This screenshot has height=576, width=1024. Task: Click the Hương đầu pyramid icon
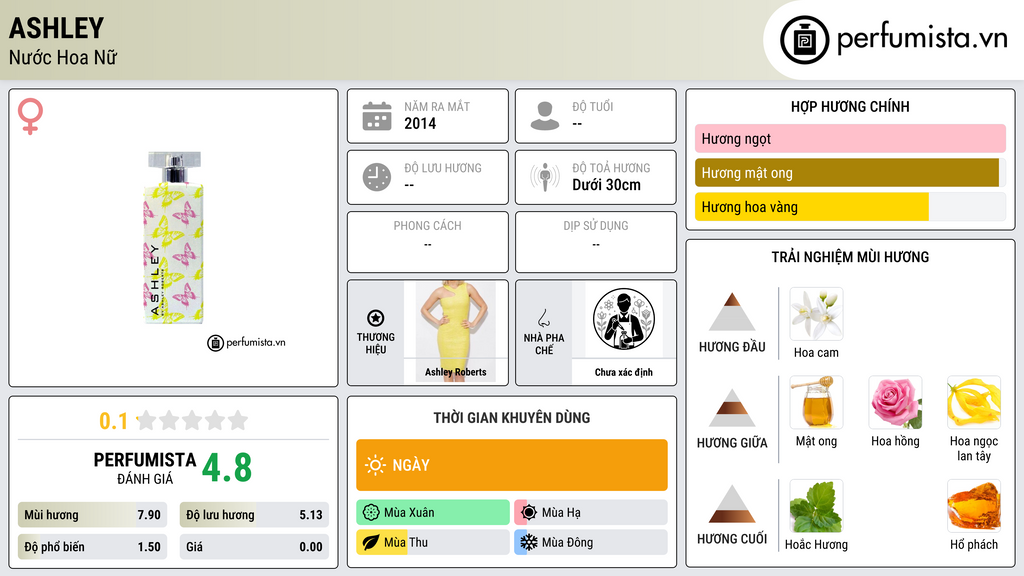[732, 312]
